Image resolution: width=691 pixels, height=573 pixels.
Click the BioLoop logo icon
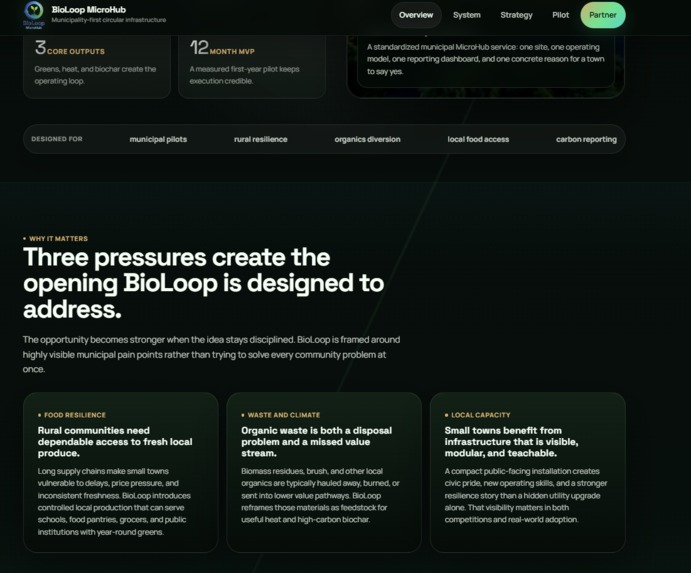[34, 15]
